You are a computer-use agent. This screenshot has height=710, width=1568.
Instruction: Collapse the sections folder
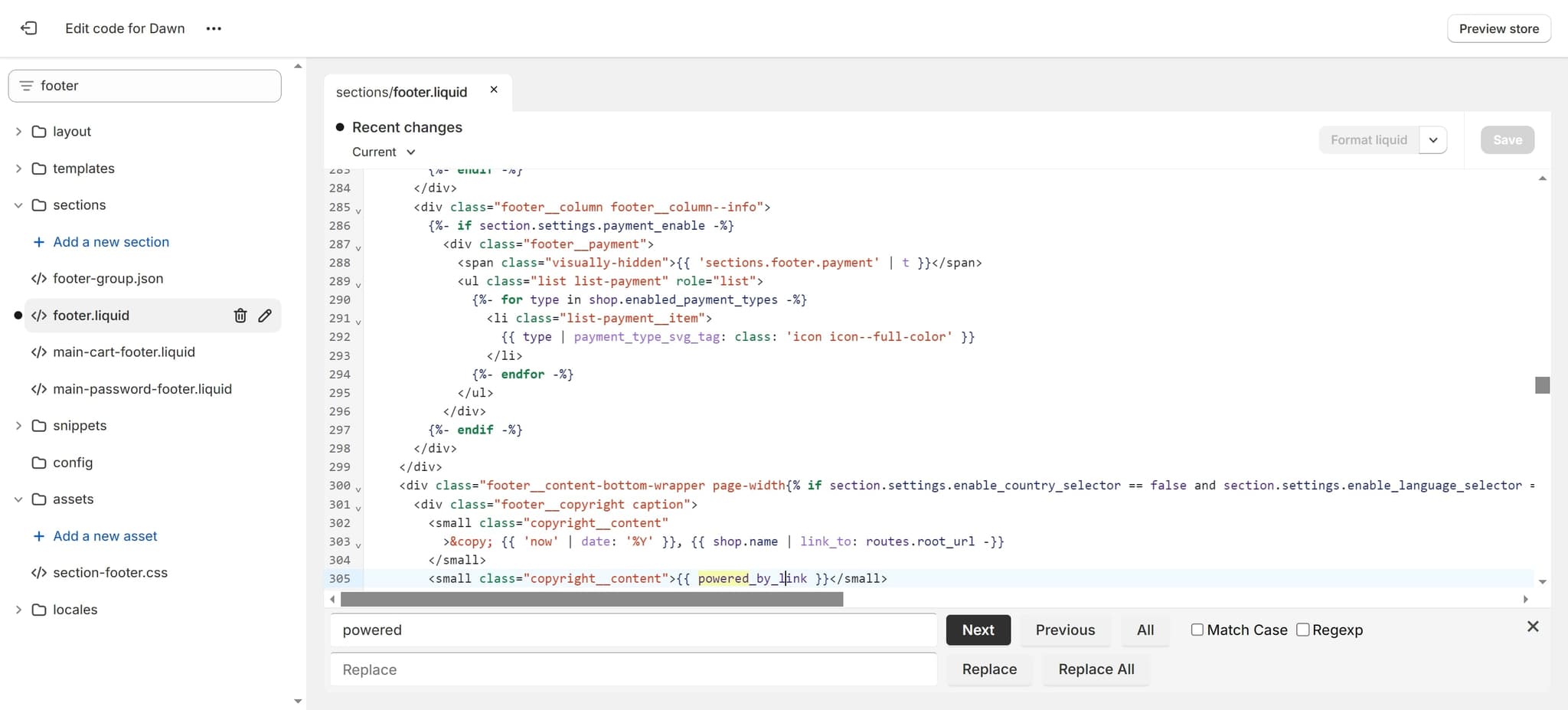(18, 204)
